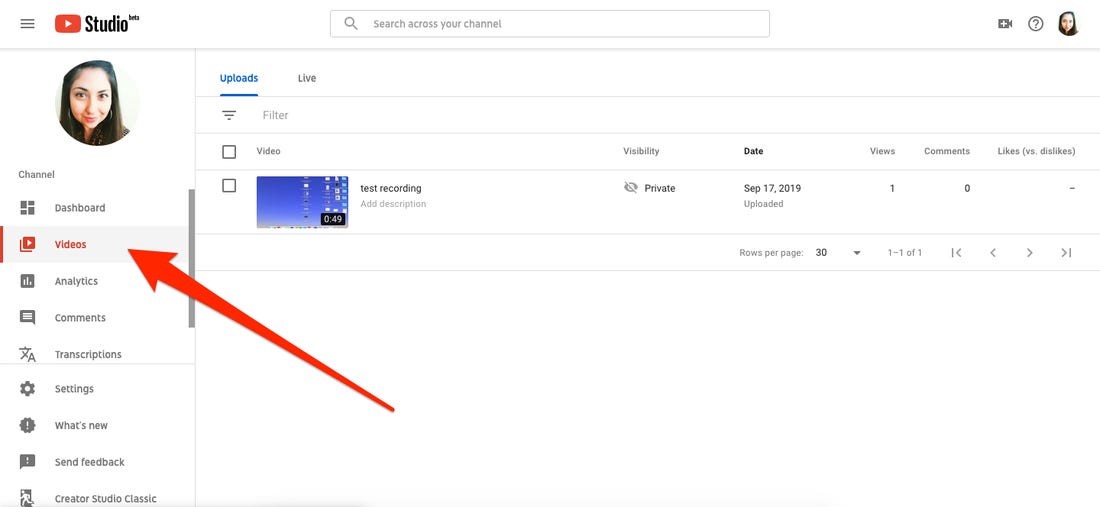
Task: Open the rows per page dropdown
Action: (838, 252)
